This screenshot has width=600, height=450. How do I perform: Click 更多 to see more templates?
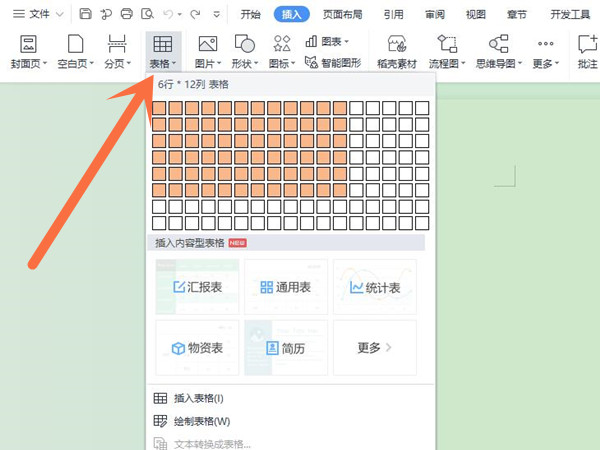374,348
